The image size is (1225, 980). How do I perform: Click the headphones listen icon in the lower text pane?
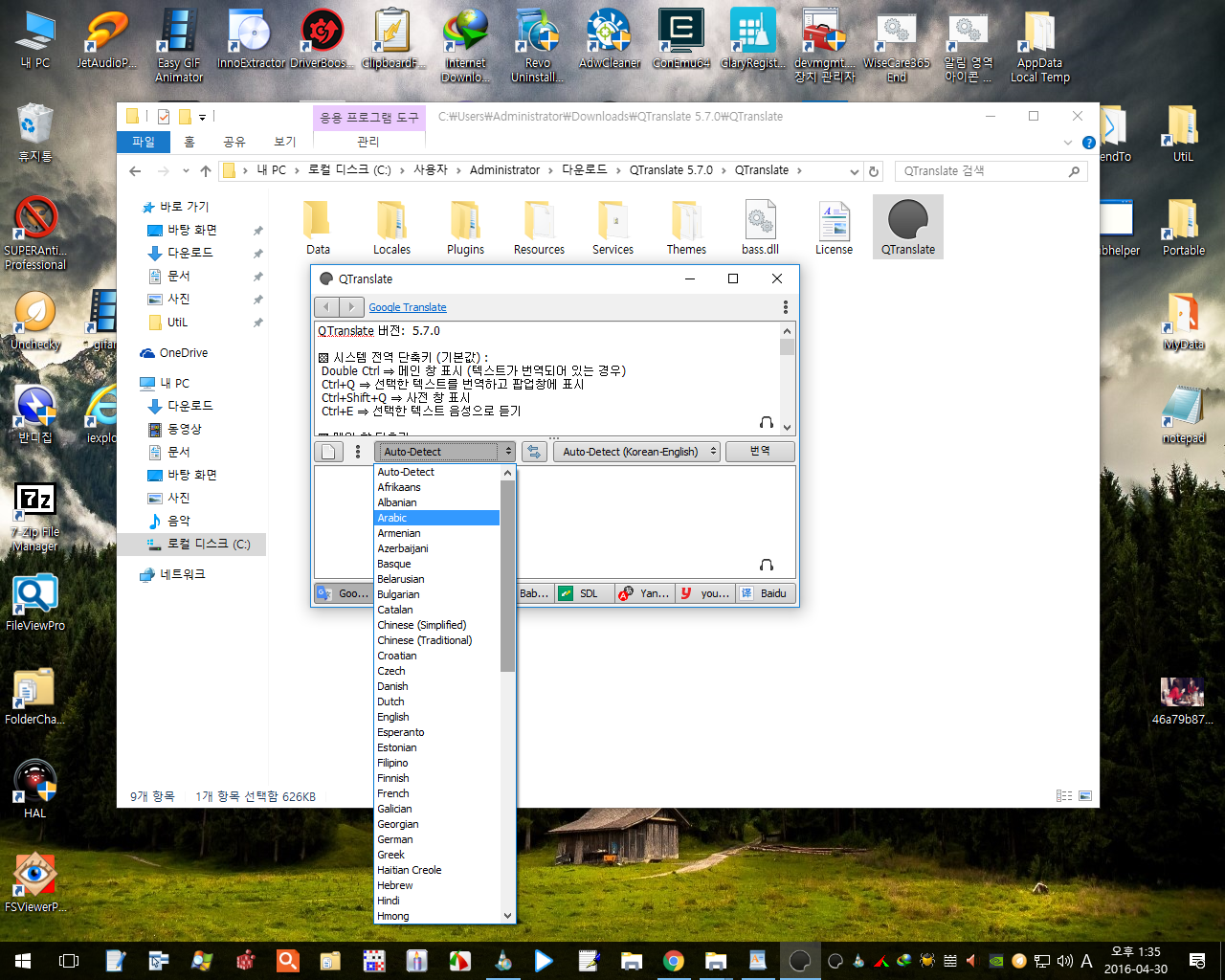click(766, 565)
